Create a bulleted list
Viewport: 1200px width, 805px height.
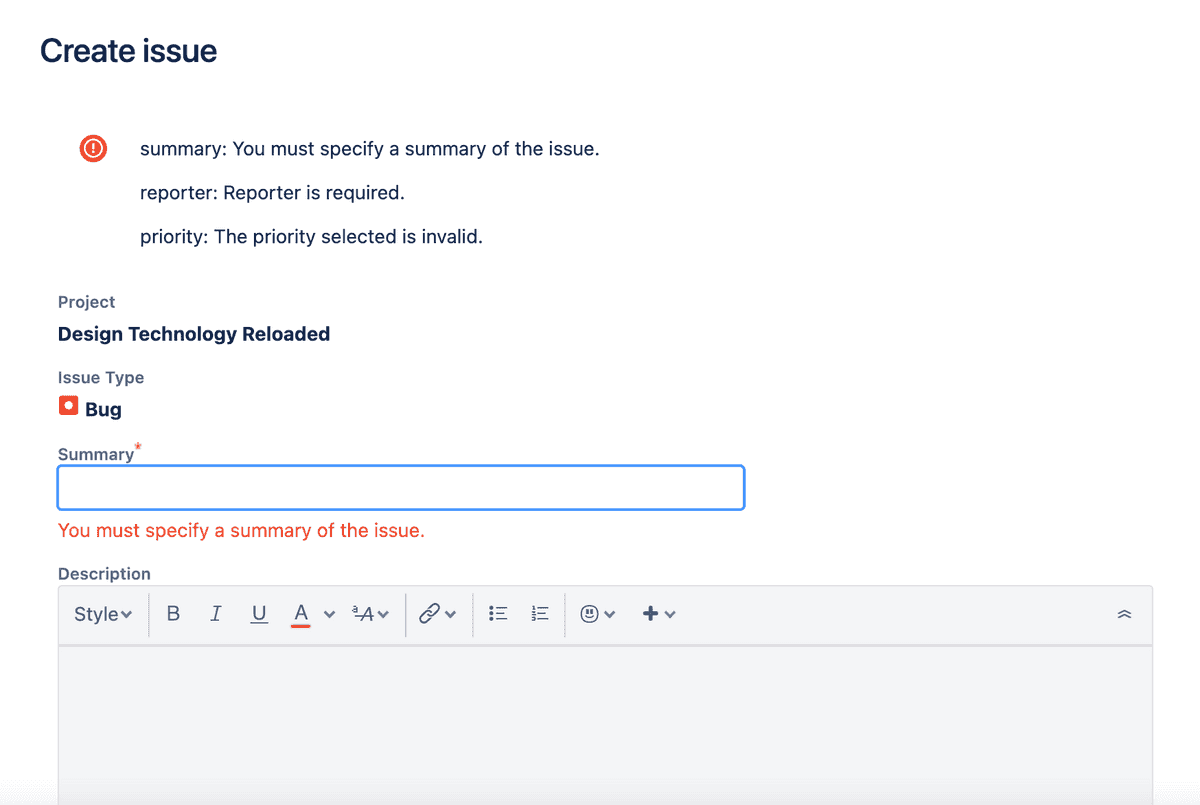point(497,613)
